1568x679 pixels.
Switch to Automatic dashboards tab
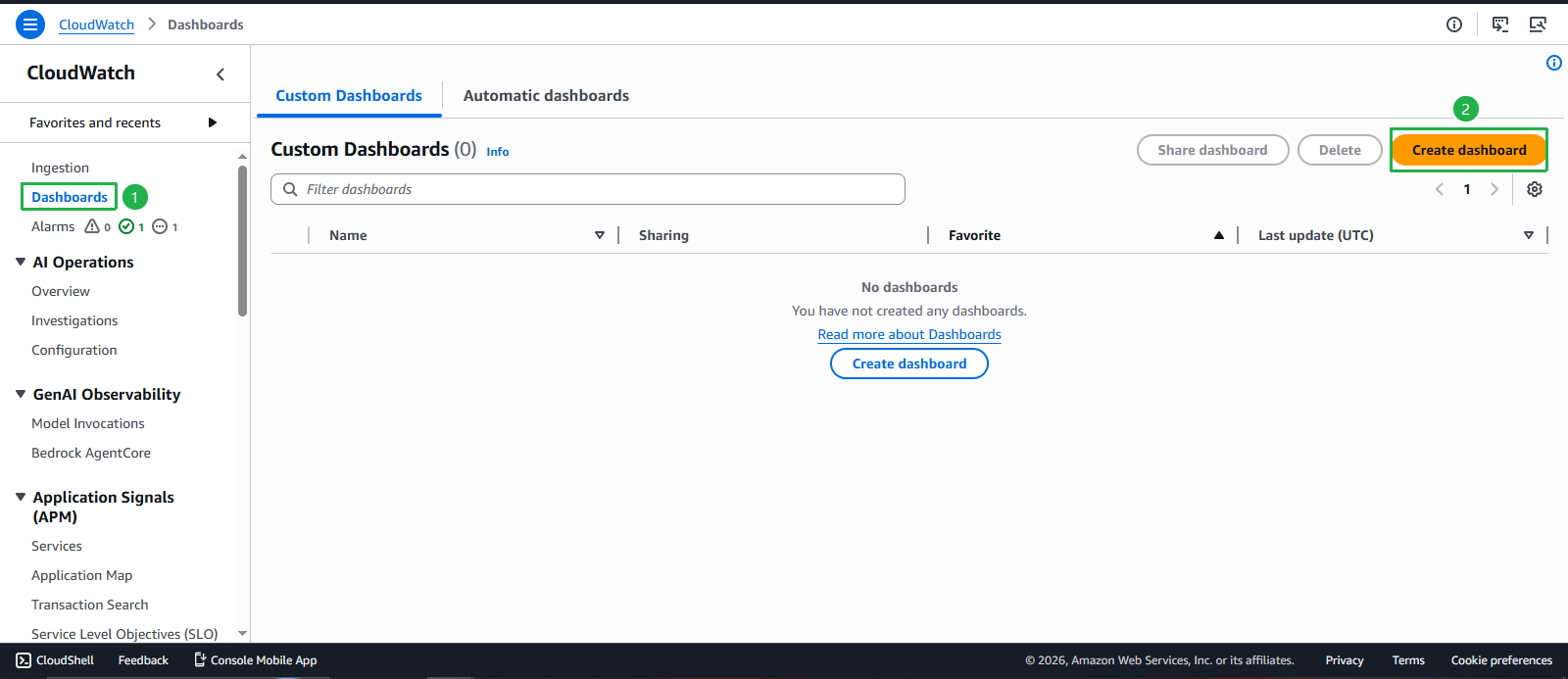(x=546, y=96)
